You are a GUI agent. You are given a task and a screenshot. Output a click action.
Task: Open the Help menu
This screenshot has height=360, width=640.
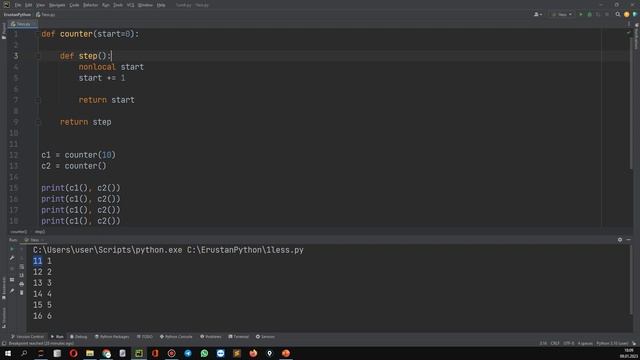pyautogui.click(x=161, y=5)
